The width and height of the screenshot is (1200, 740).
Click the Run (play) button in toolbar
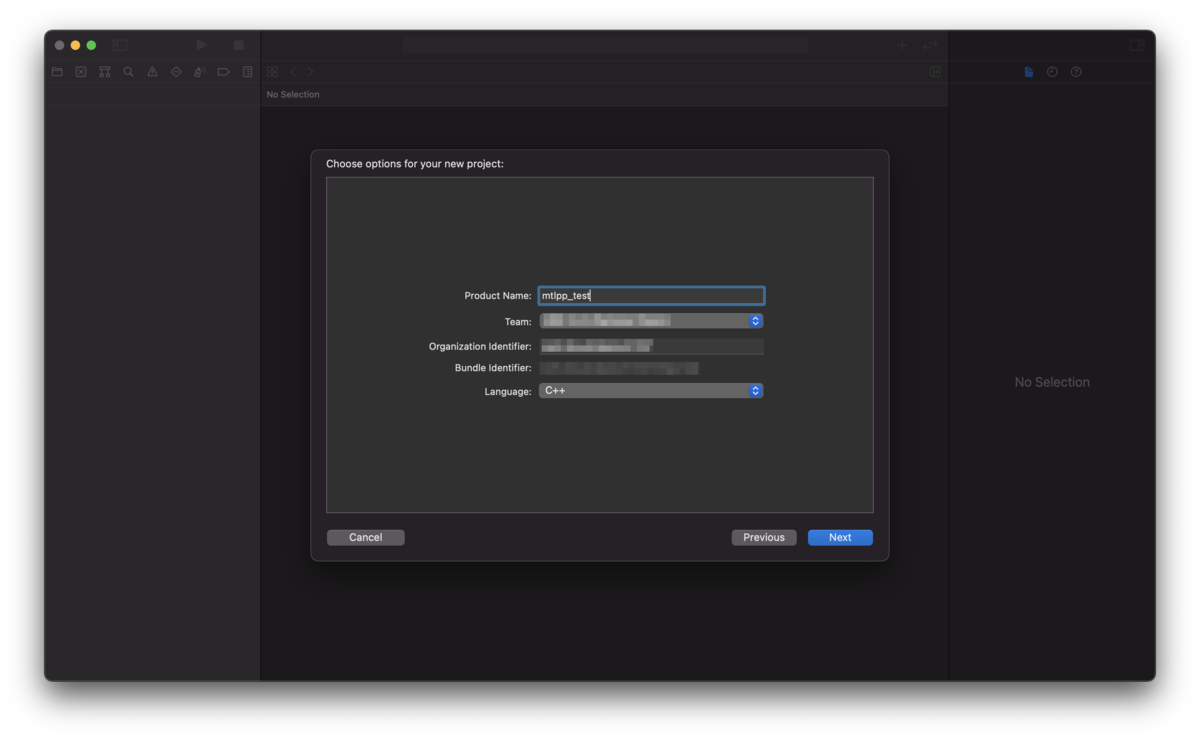coord(202,45)
